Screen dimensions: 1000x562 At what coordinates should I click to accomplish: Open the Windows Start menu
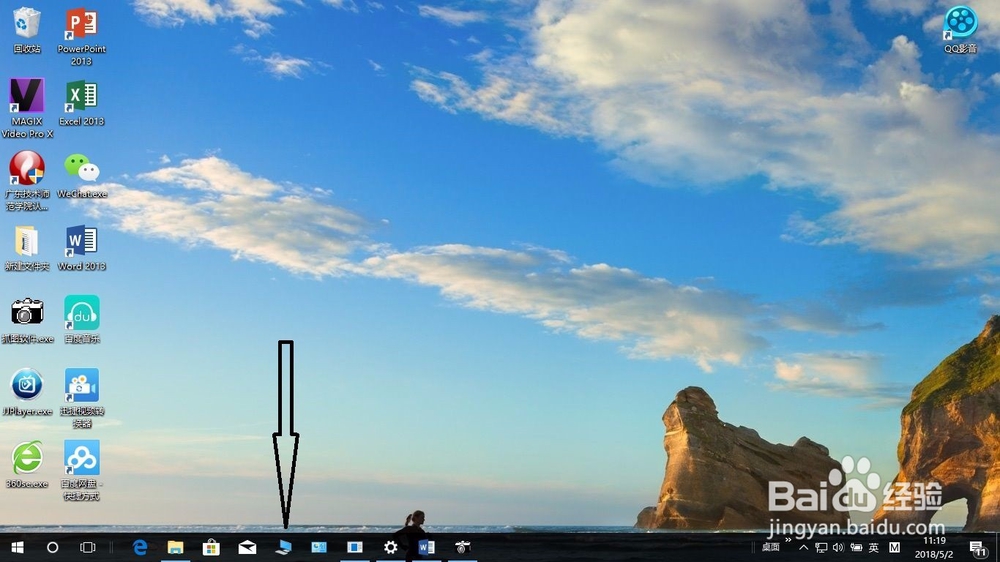(17, 547)
